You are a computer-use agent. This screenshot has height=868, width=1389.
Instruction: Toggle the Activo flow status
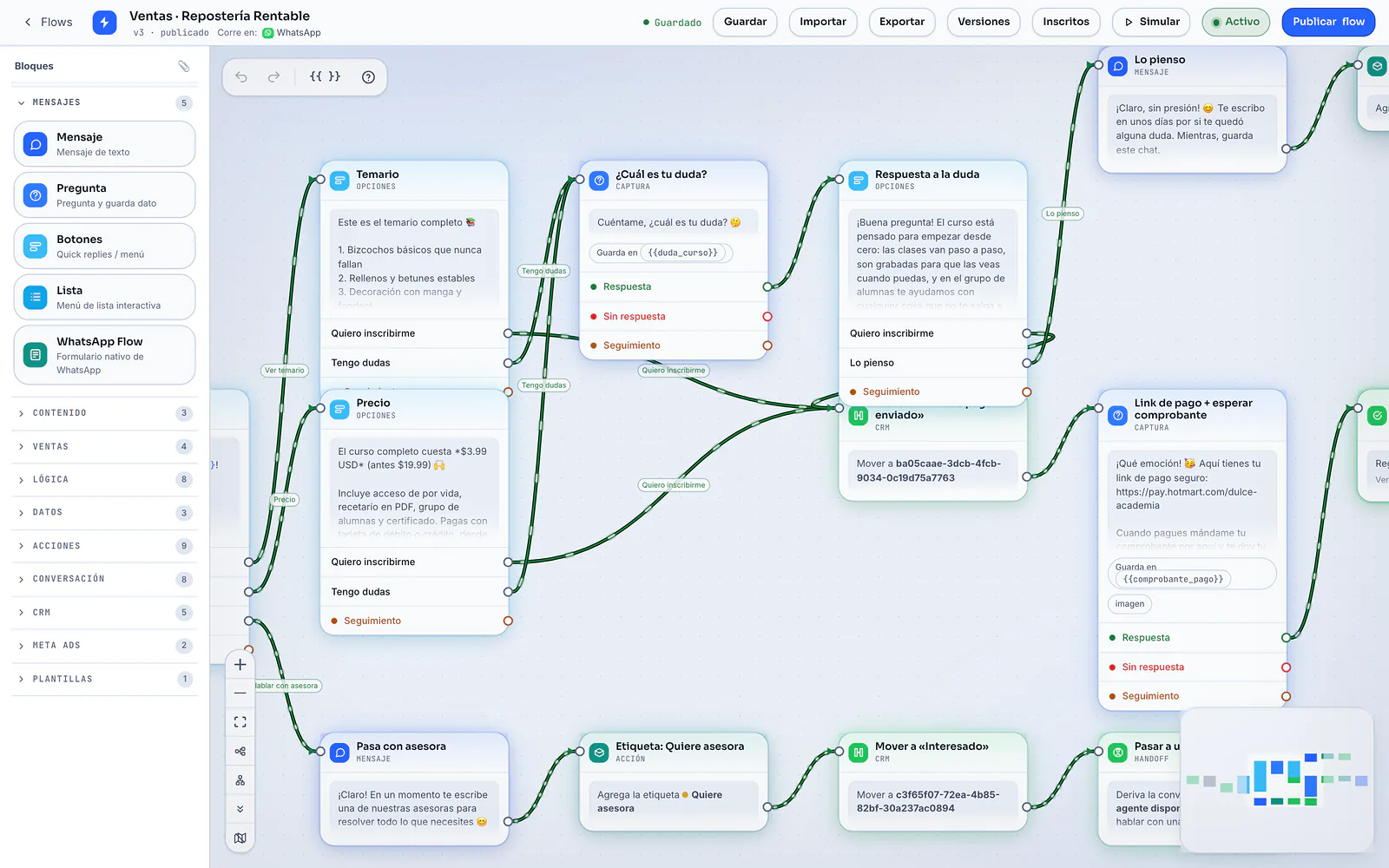click(1236, 22)
